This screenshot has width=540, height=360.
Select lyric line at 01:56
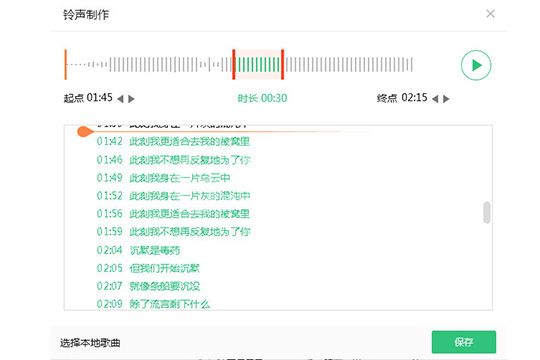tap(173, 214)
